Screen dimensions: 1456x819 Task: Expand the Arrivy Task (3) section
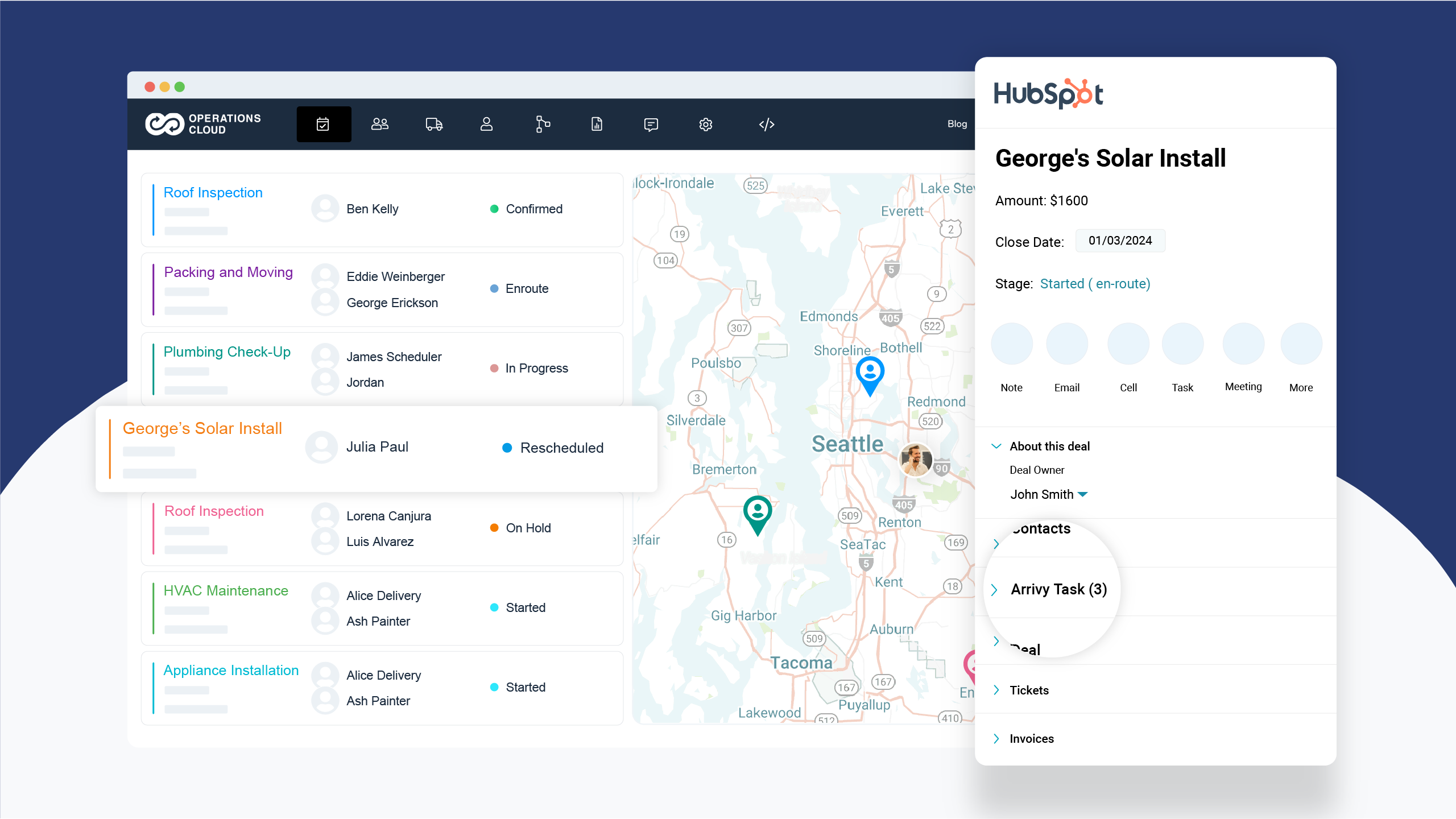pyautogui.click(x=1058, y=589)
